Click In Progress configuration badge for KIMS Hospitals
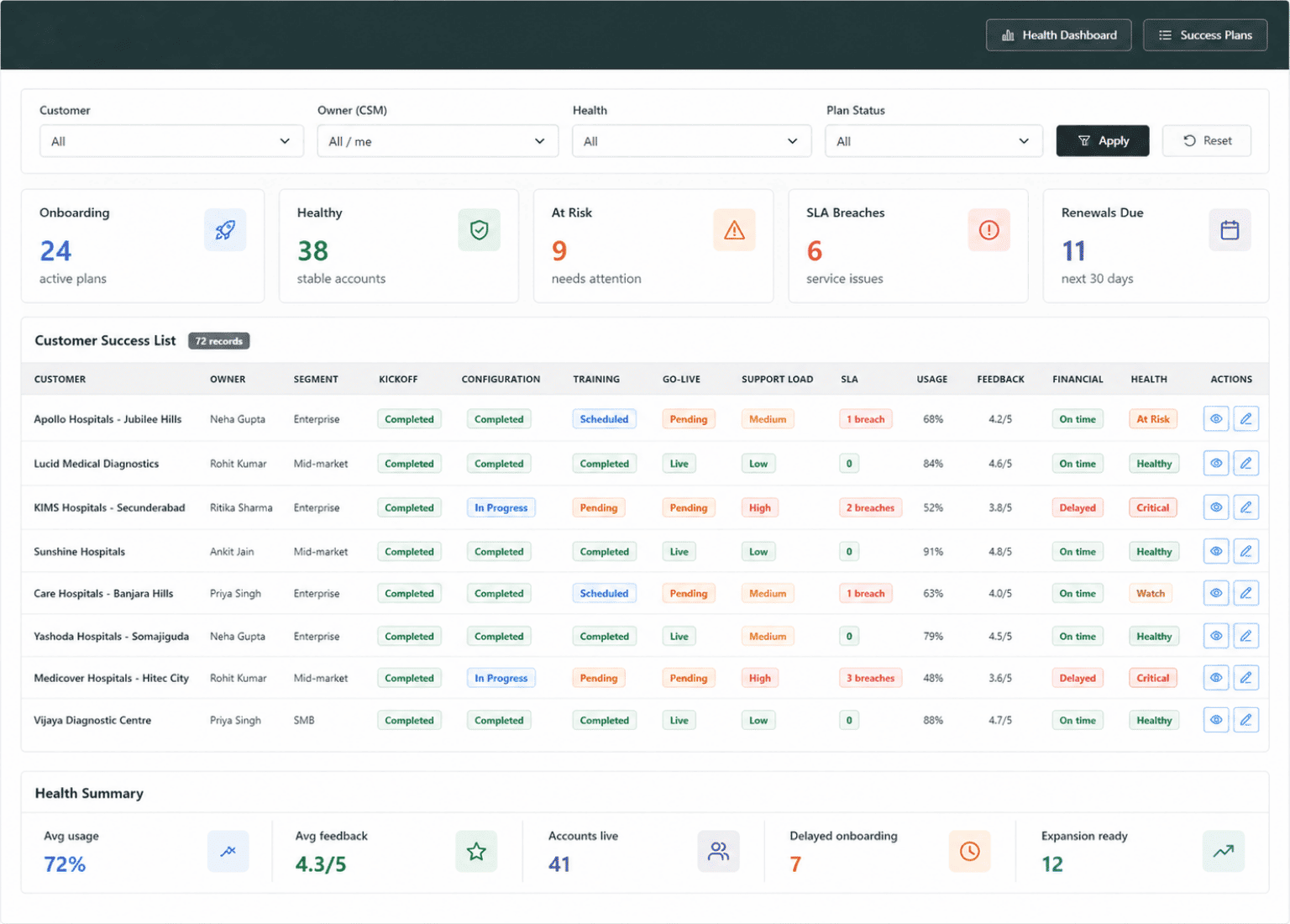This screenshot has height=924, width=1290. click(501, 507)
